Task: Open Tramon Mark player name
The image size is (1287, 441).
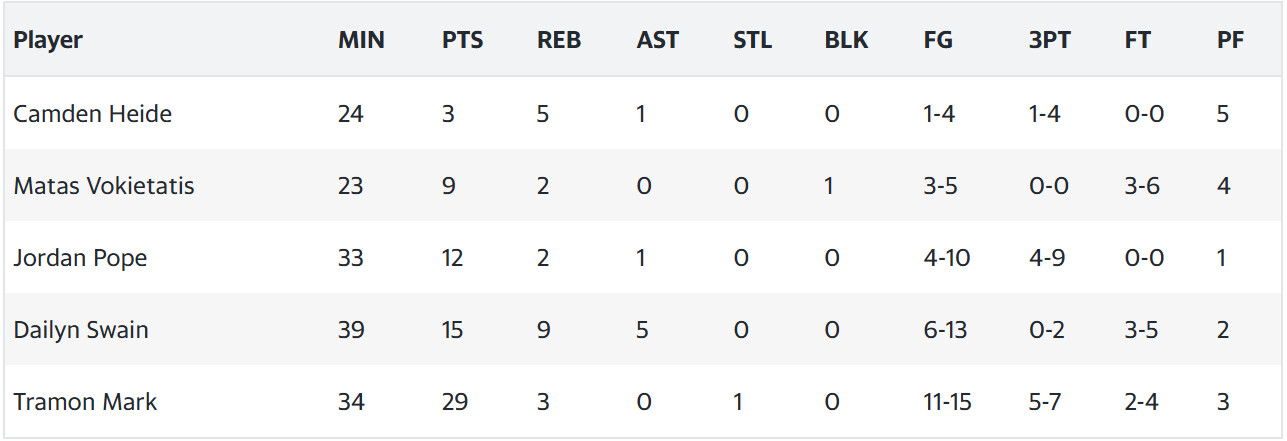Action: [x=85, y=402]
